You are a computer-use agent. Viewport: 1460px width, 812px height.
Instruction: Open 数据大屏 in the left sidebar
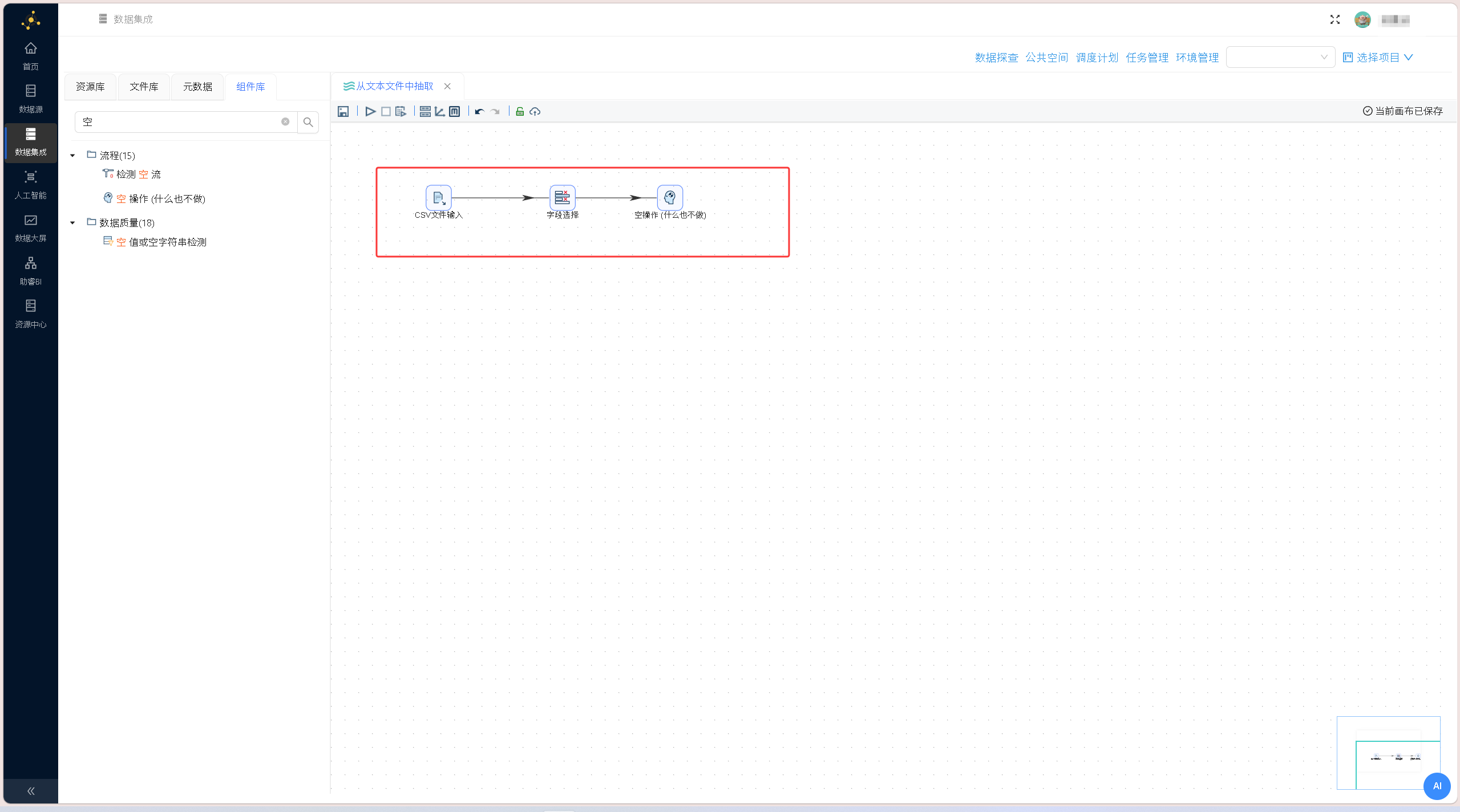(31, 228)
